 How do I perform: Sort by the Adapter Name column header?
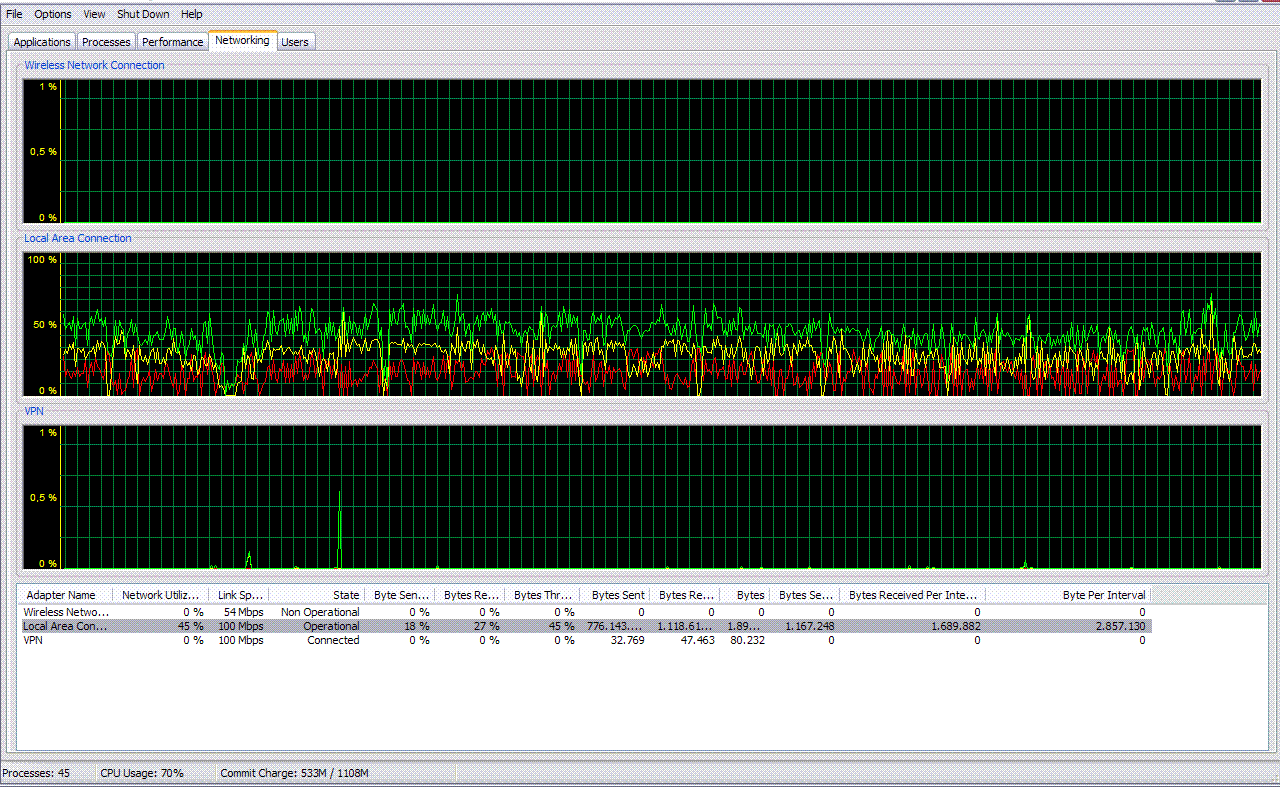point(65,595)
